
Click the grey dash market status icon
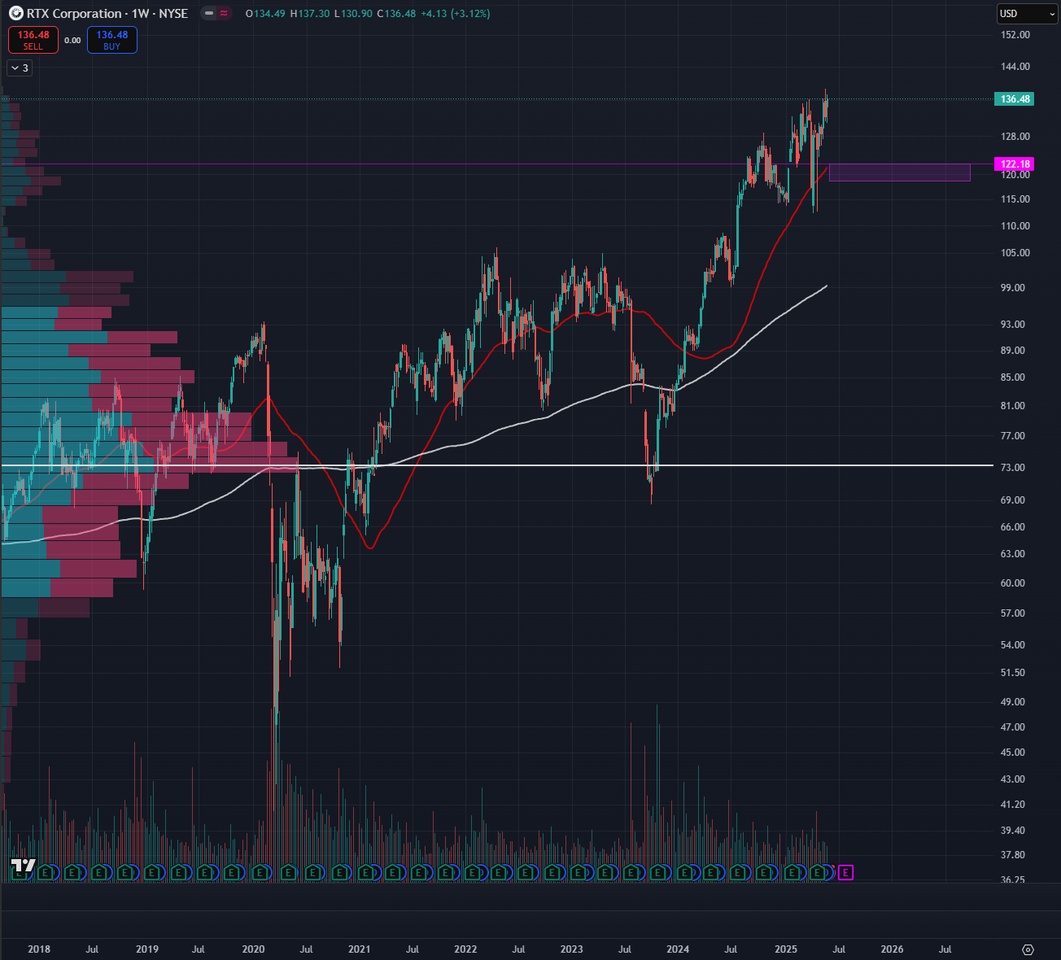coord(209,13)
